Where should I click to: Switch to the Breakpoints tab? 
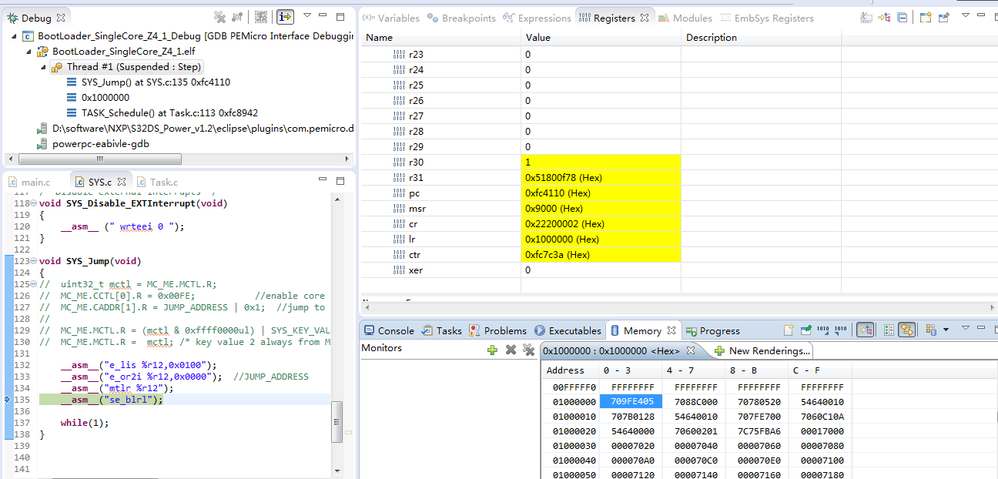(461, 18)
